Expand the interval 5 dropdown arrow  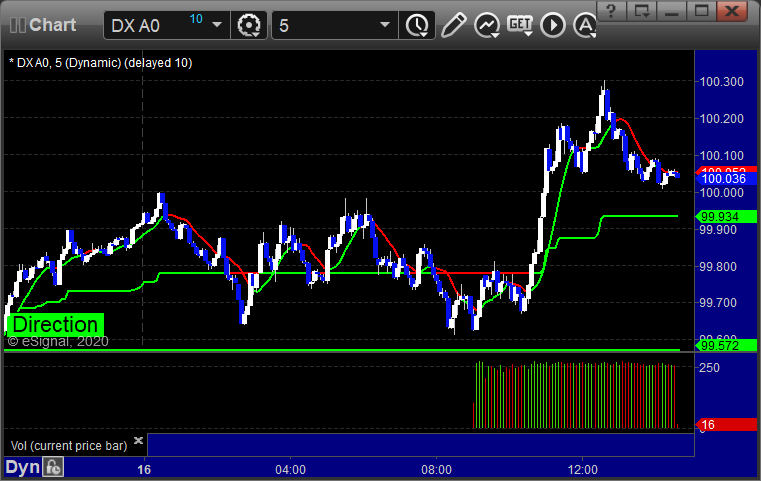coord(385,25)
